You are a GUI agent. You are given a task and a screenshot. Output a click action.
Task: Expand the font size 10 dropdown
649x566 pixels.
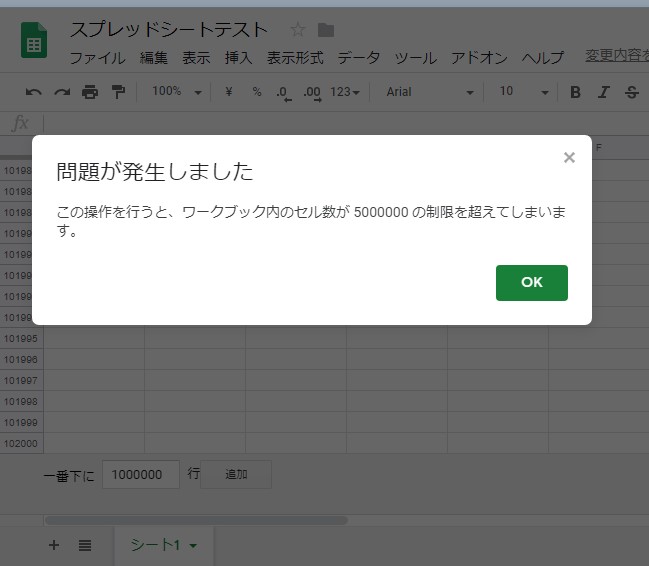pyautogui.click(x=523, y=92)
